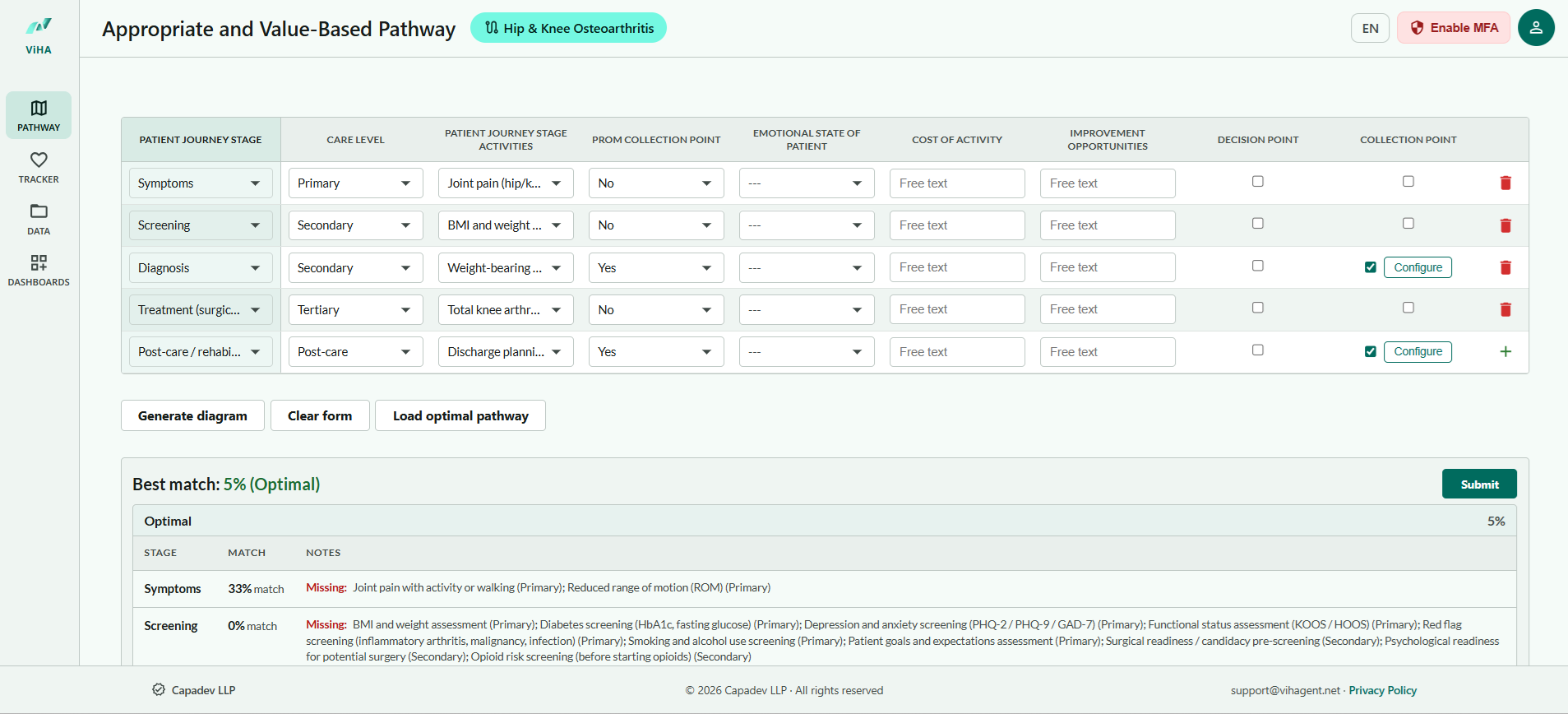Open the BMI and weight activities dropdown

point(506,225)
